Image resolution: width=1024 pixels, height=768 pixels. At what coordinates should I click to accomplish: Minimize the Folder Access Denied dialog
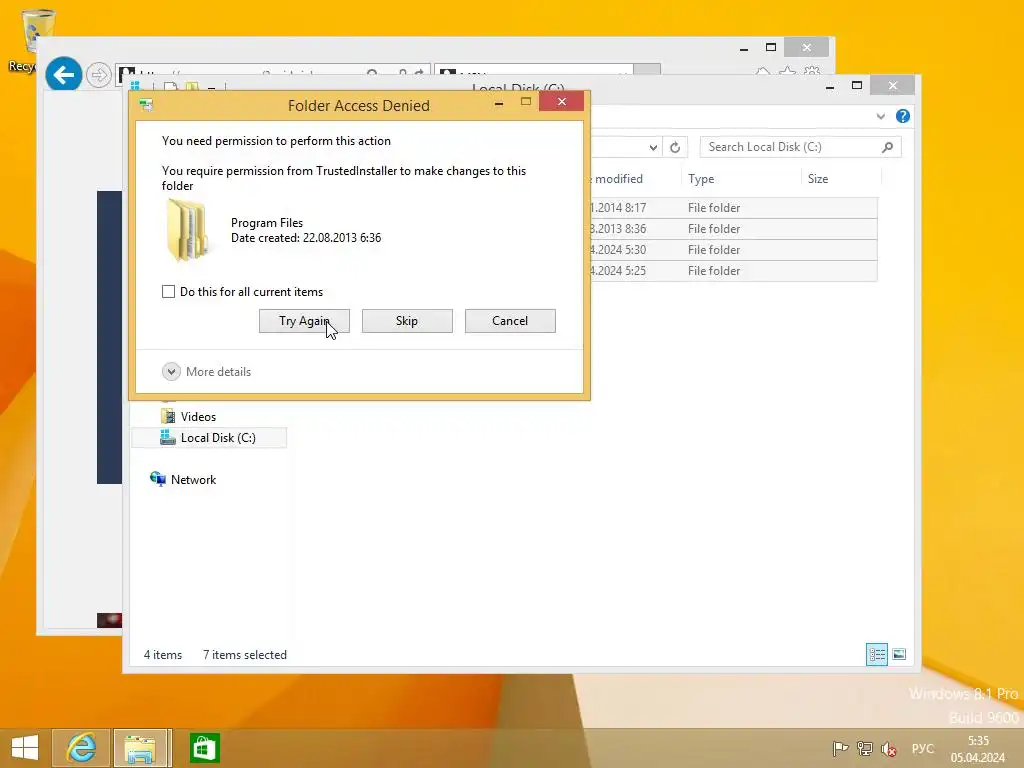(x=499, y=103)
